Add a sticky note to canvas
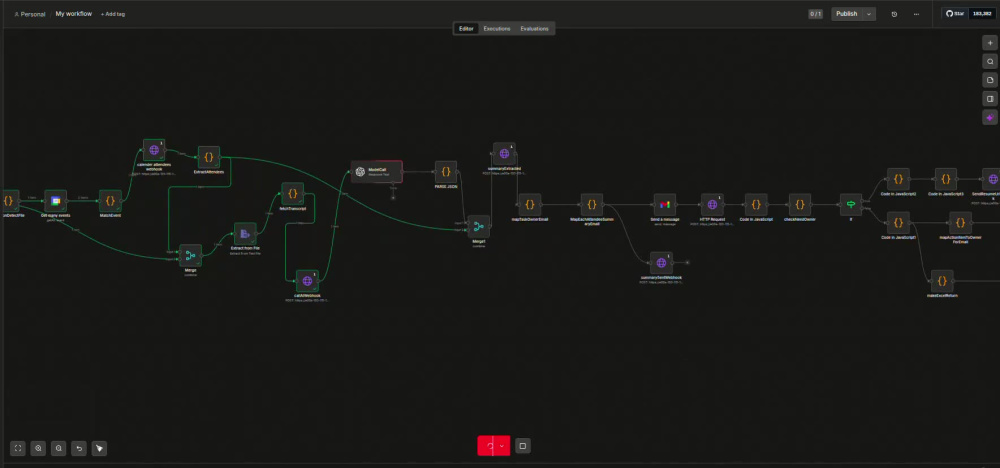Screen dimensions: 1000x468 point(990,80)
